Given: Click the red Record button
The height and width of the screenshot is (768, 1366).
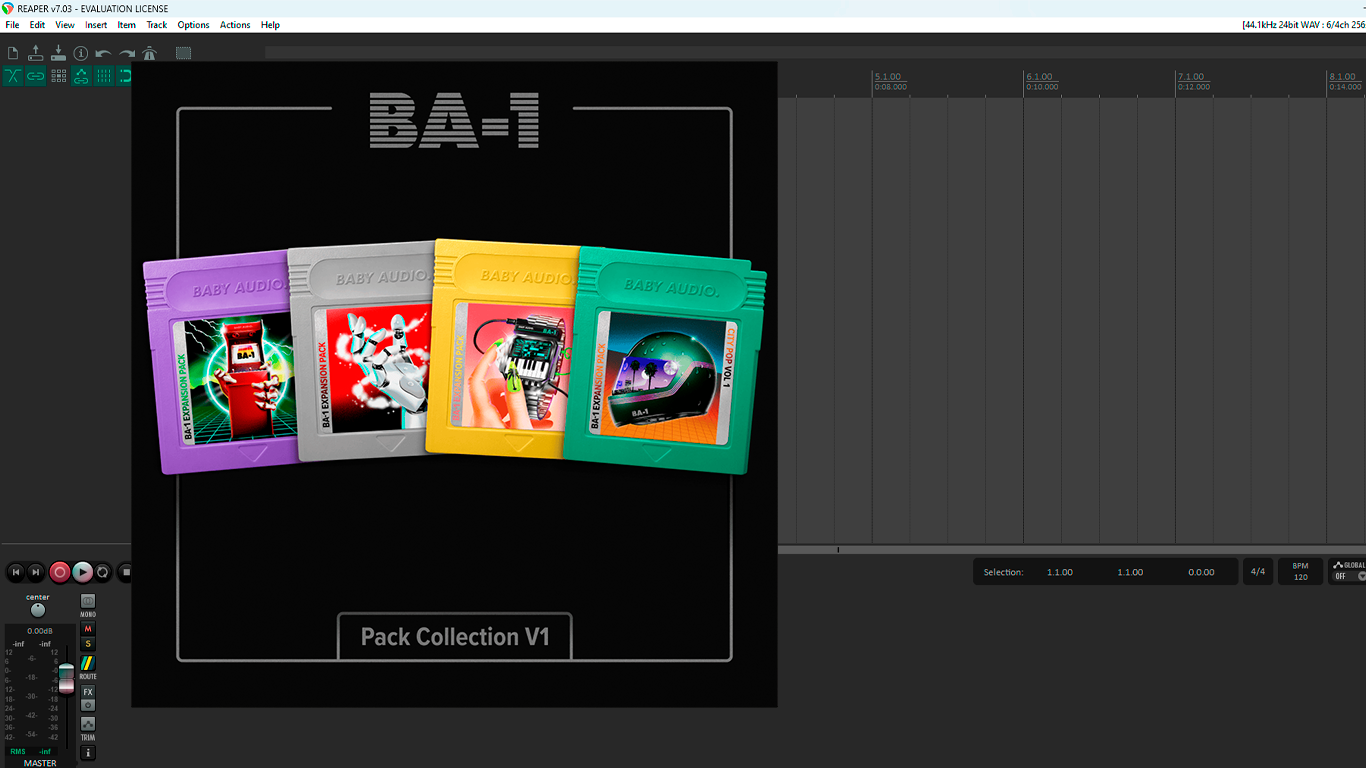Looking at the screenshot, I should 60,572.
